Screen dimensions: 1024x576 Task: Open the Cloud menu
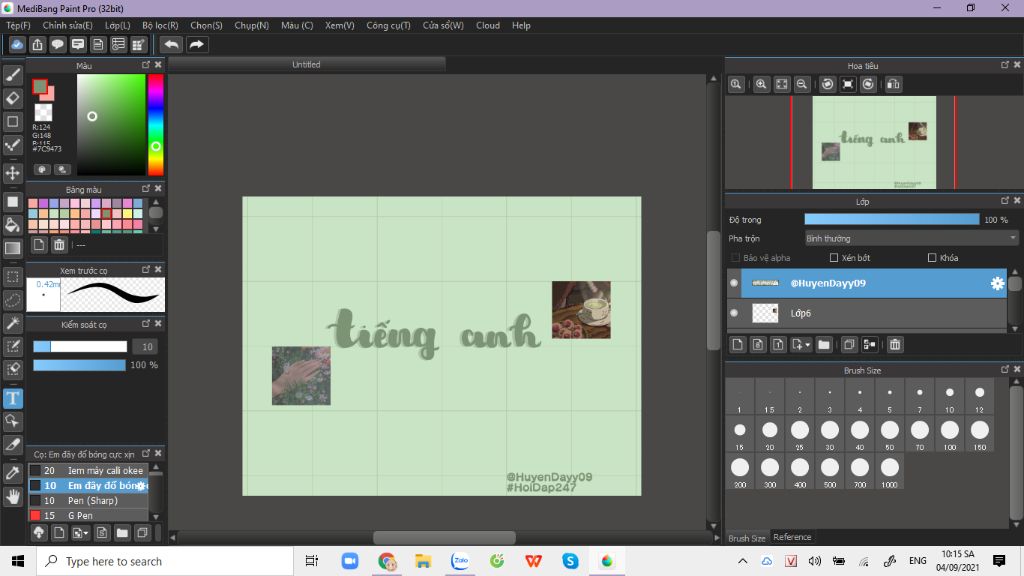tap(488, 25)
